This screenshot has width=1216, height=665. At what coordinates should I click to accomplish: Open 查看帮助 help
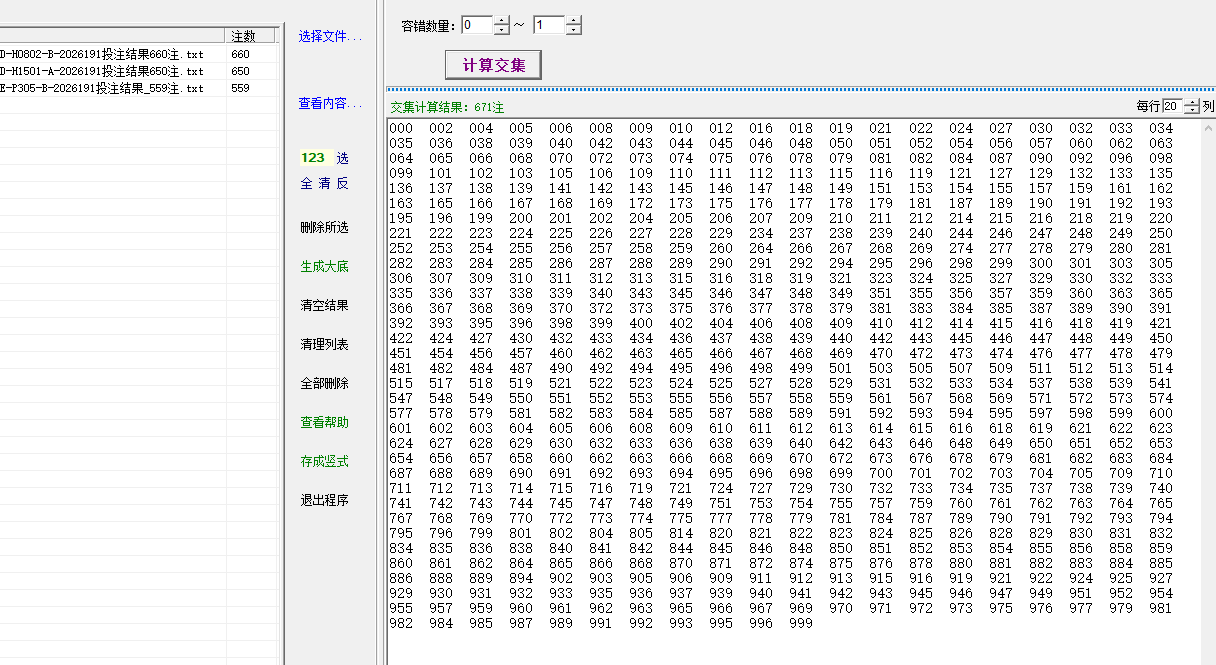pyautogui.click(x=324, y=423)
